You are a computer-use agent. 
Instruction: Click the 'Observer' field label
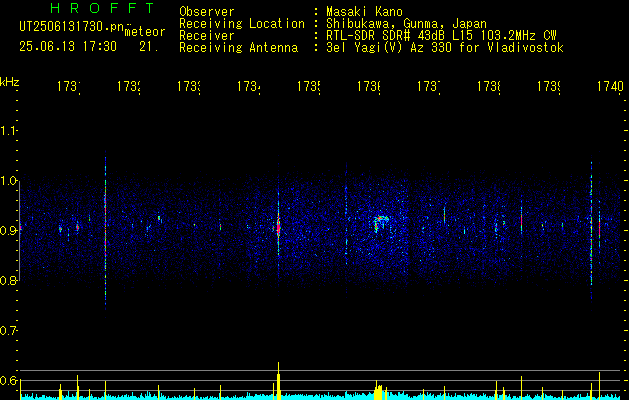[207, 11]
